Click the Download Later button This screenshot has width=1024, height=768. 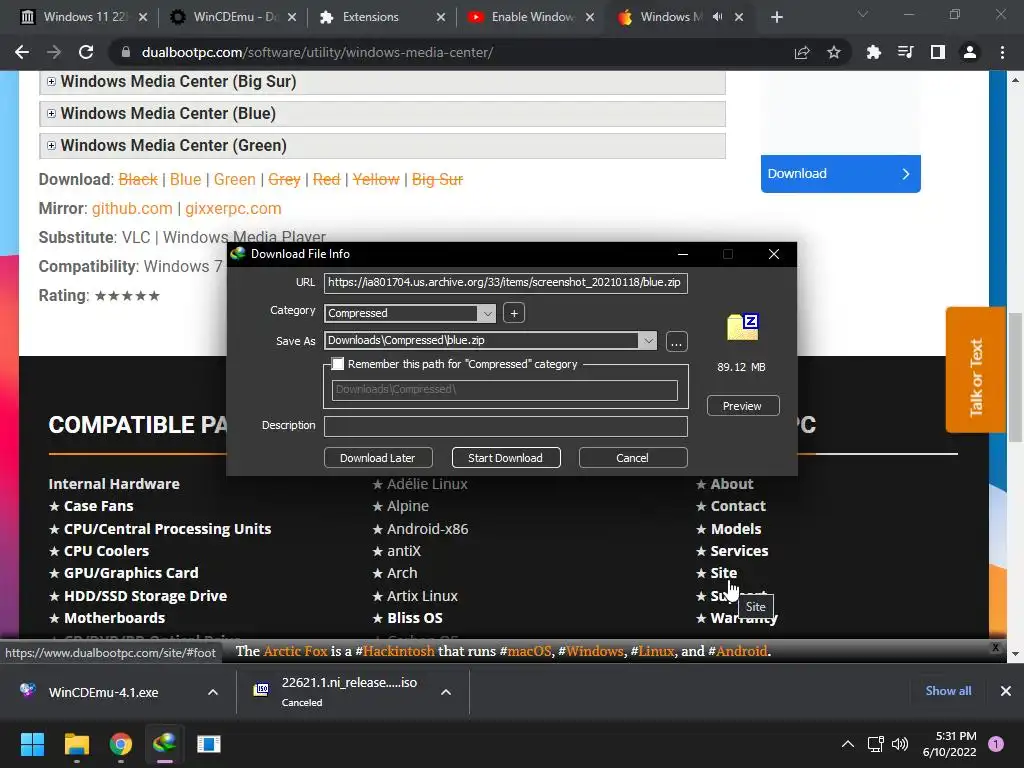tap(377, 458)
